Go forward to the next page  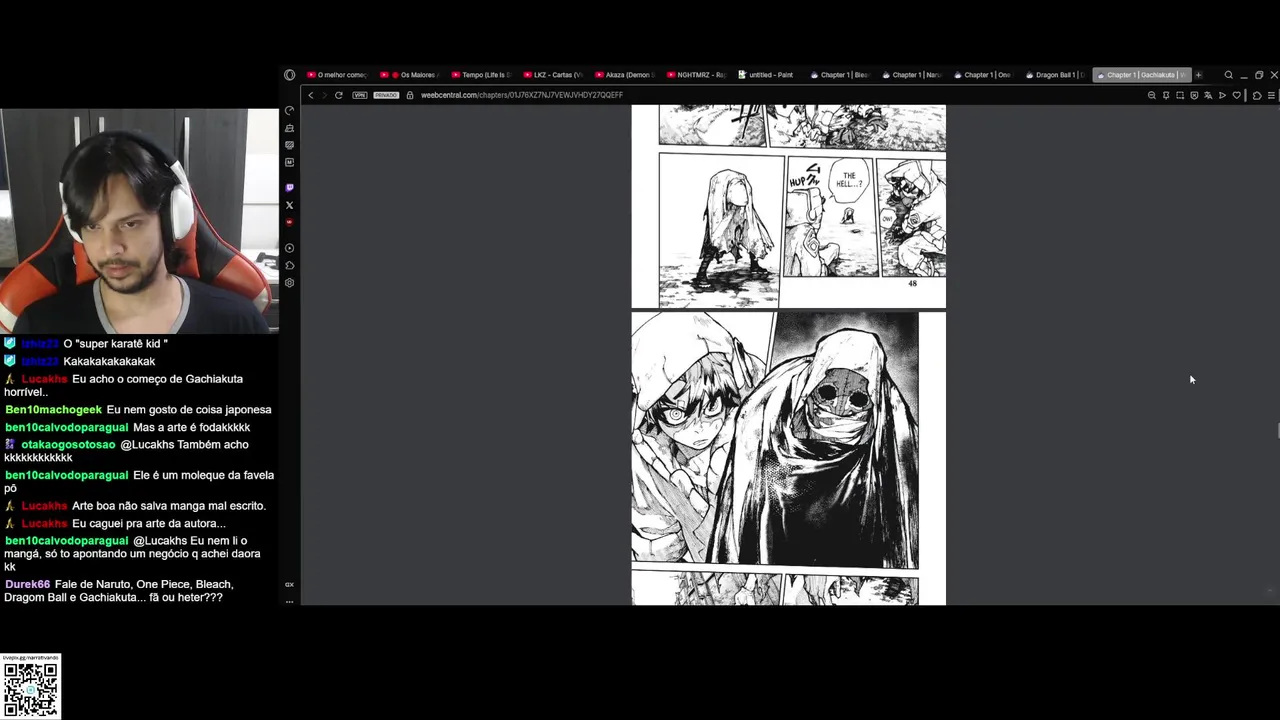click(x=324, y=95)
